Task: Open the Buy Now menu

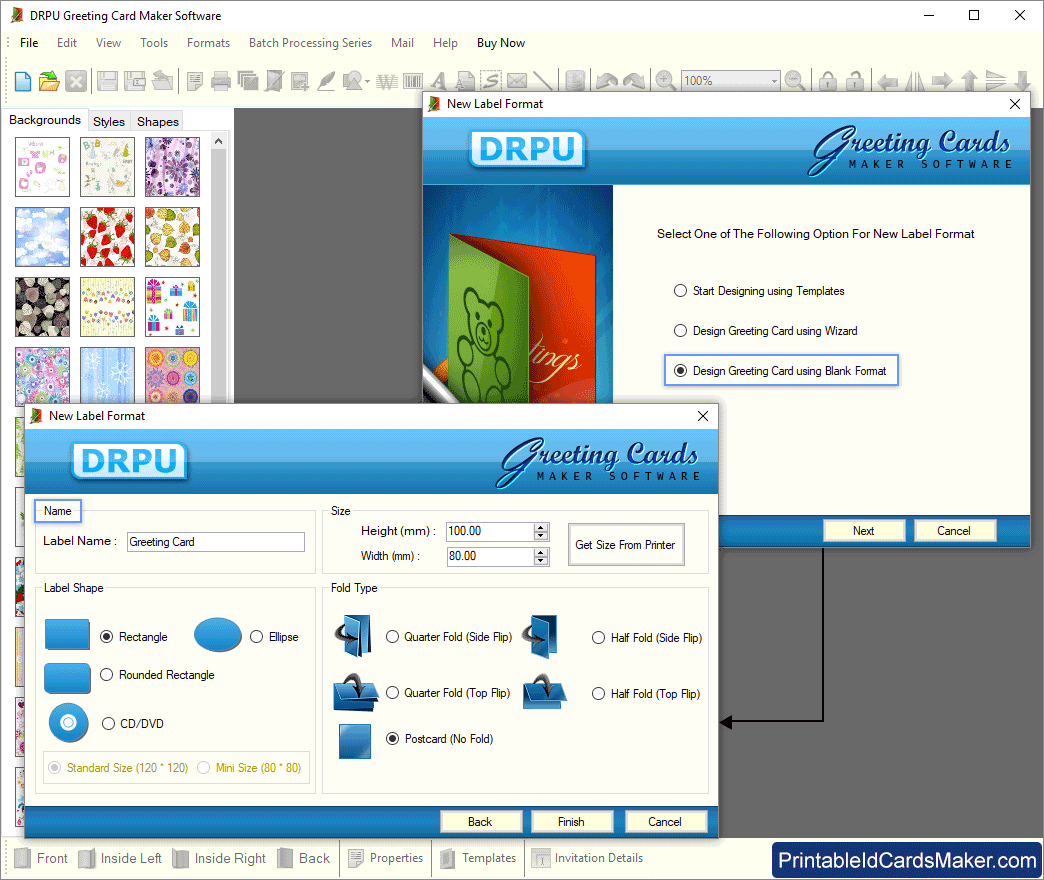Action: [501, 43]
